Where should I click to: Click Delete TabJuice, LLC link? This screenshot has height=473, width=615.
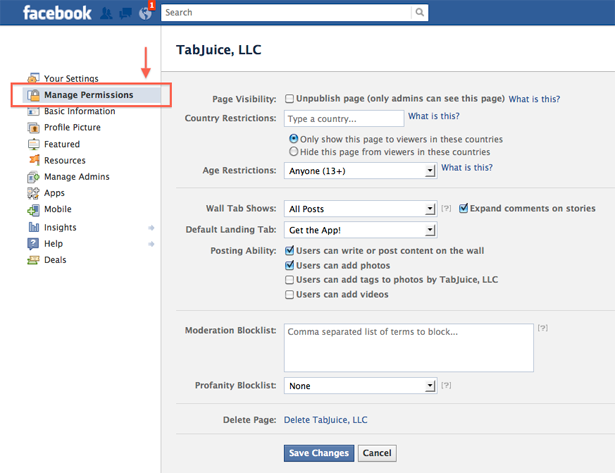coord(326,420)
